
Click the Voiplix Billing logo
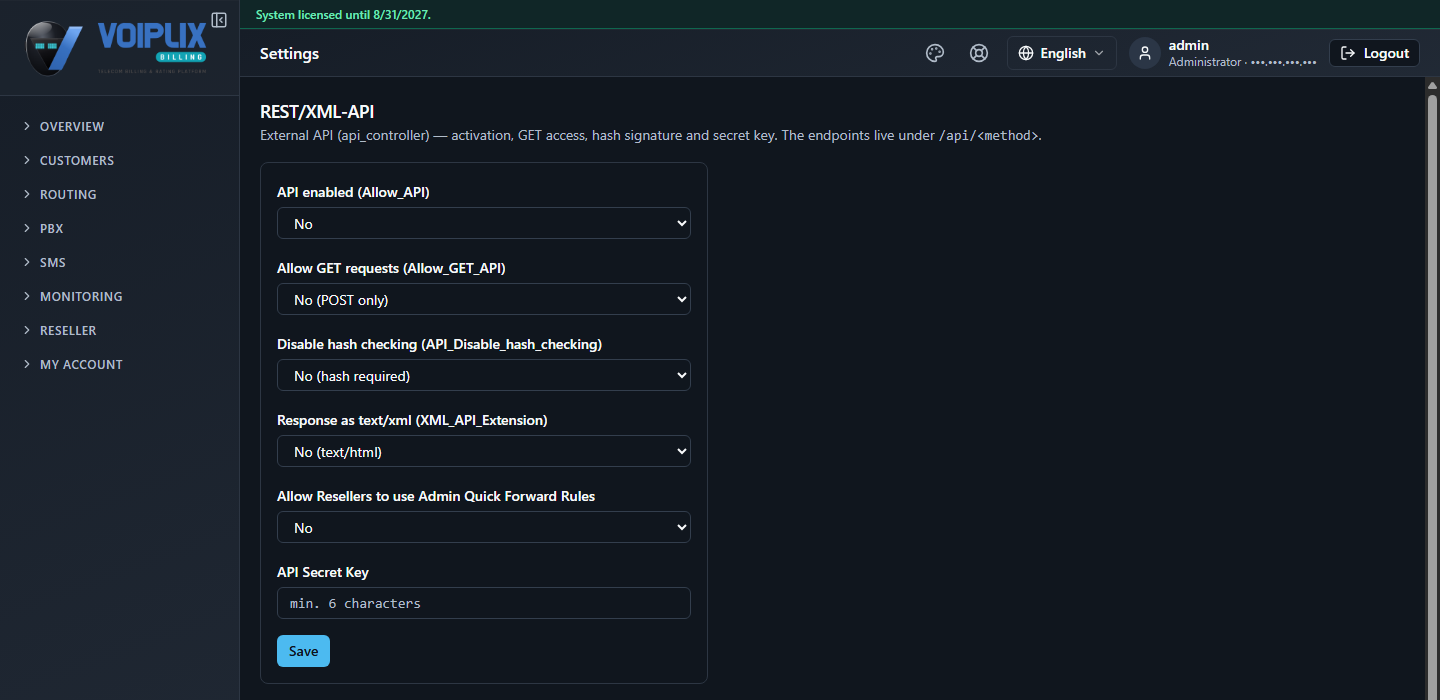coord(118,47)
